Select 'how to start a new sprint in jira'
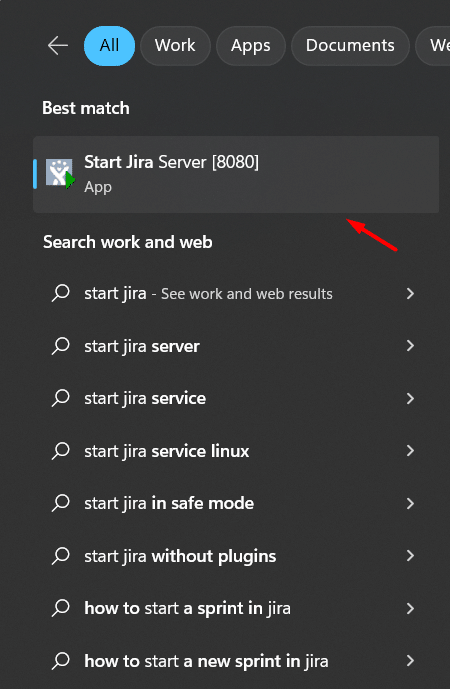The height and width of the screenshot is (689, 450). (206, 661)
